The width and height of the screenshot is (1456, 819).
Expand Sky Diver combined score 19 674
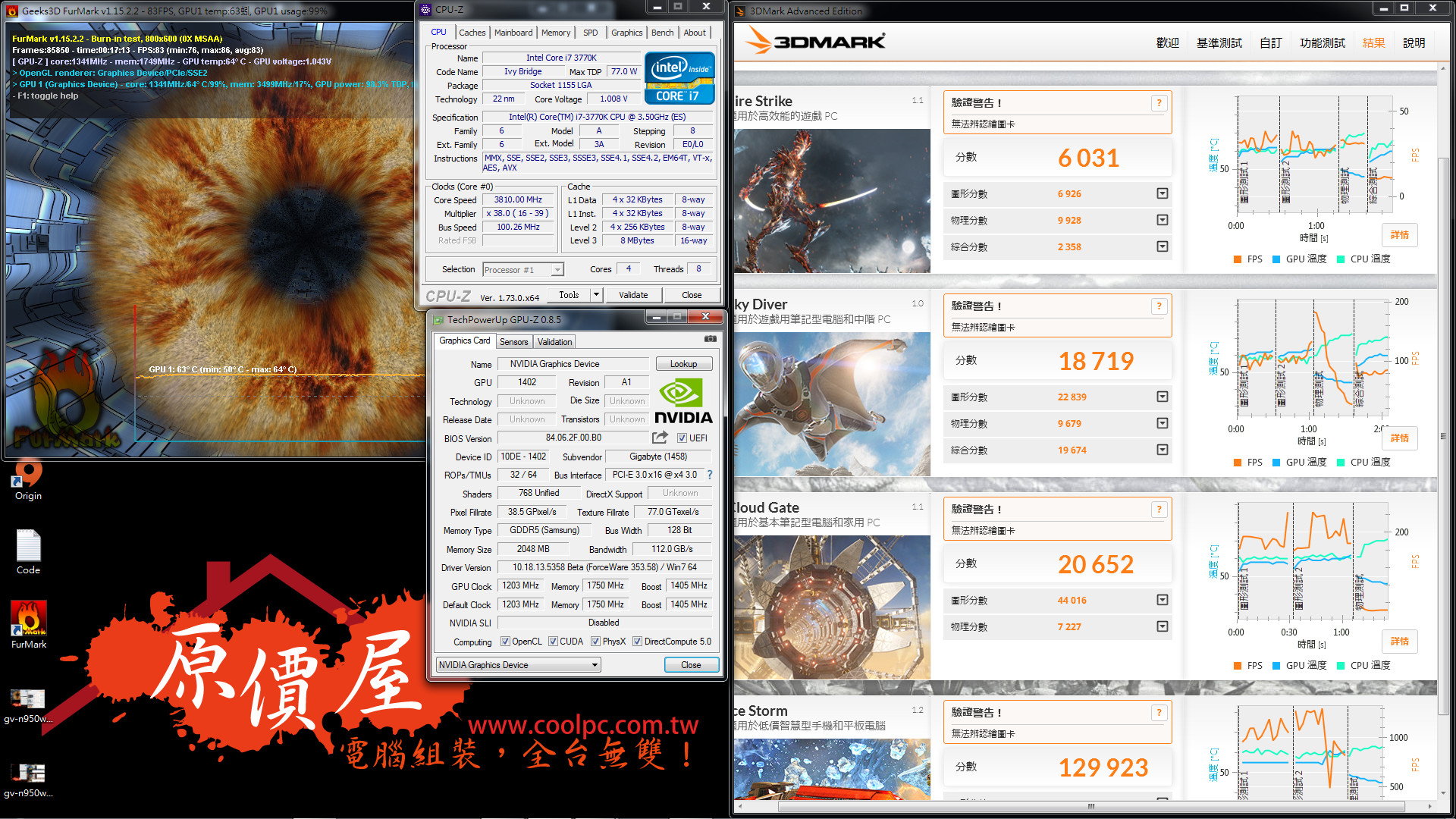(x=1162, y=450)
